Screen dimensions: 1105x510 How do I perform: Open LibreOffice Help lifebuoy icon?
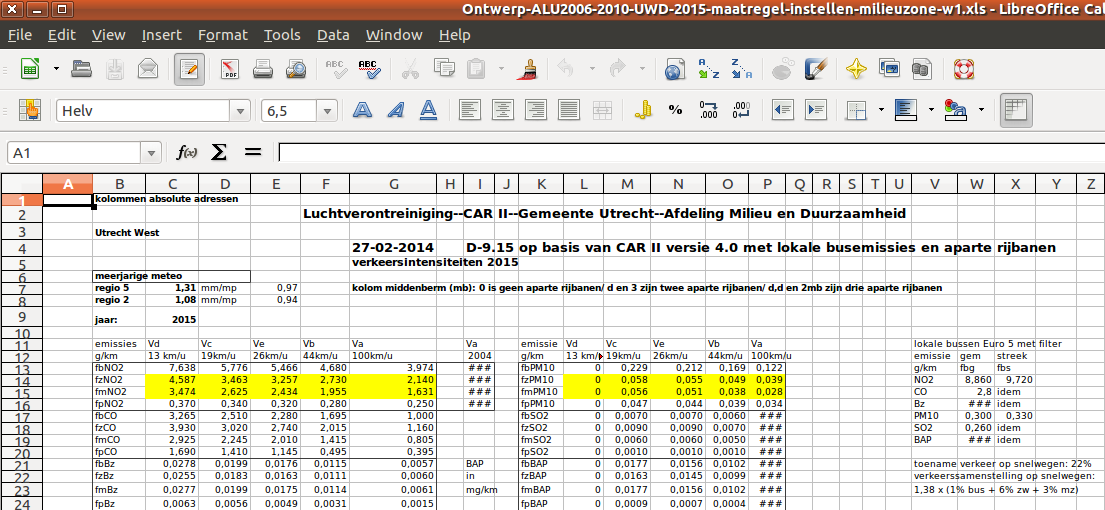(x=962, y=69)
